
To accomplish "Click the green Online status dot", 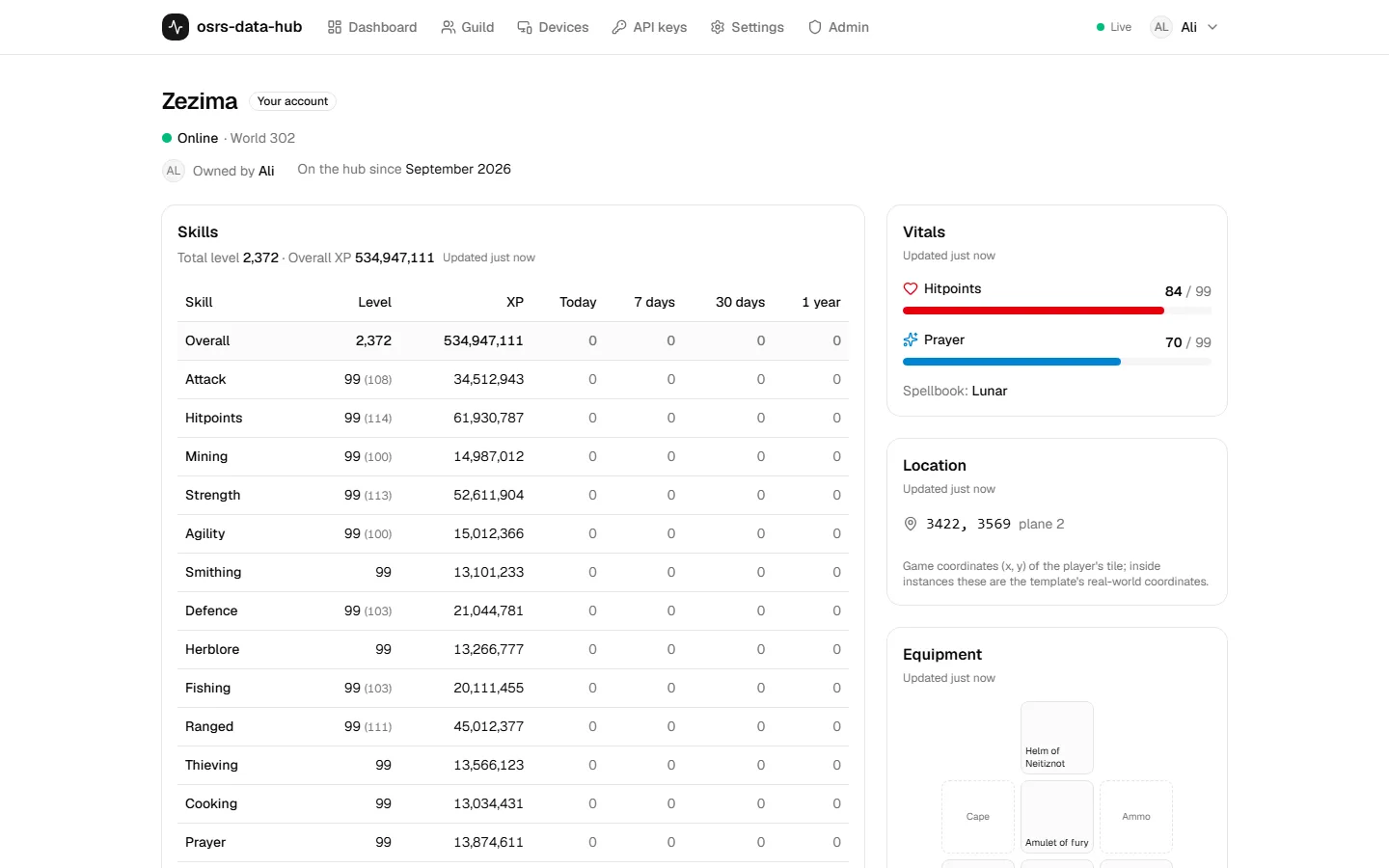I will pyautogui.click(x=167, y=138).
